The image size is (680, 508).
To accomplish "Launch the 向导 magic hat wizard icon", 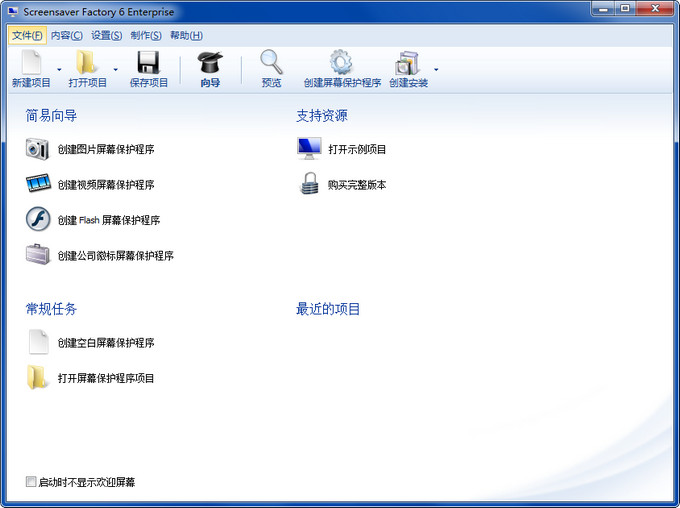I will (210, 62).
